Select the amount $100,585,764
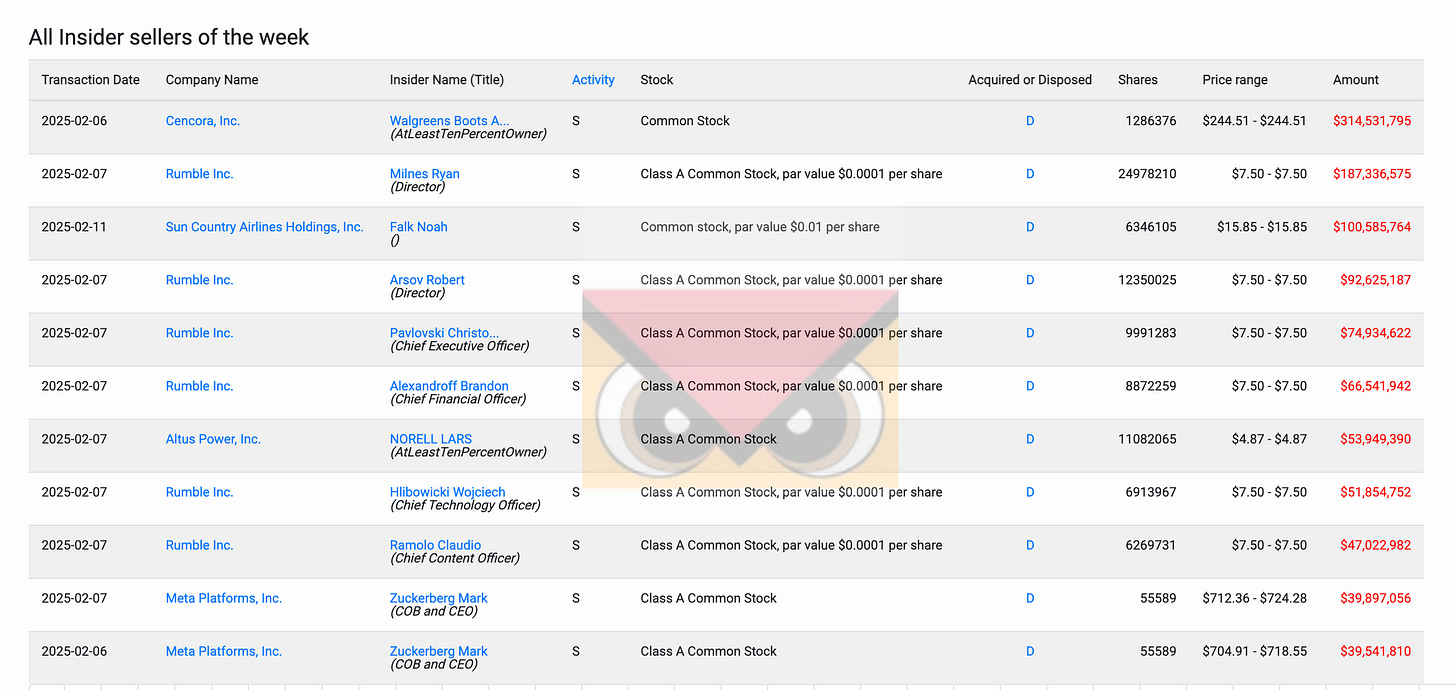Viewport: 1456px width, 690px height. [1372, 227]
